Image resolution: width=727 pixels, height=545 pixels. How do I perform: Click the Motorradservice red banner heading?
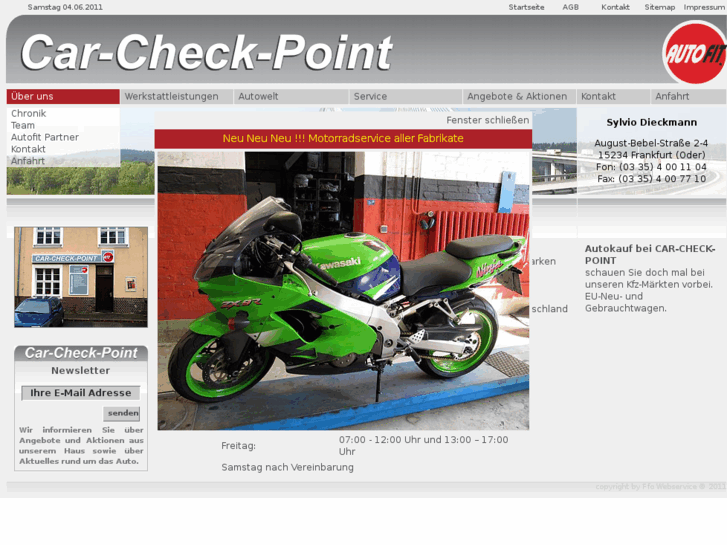[343, 139]
